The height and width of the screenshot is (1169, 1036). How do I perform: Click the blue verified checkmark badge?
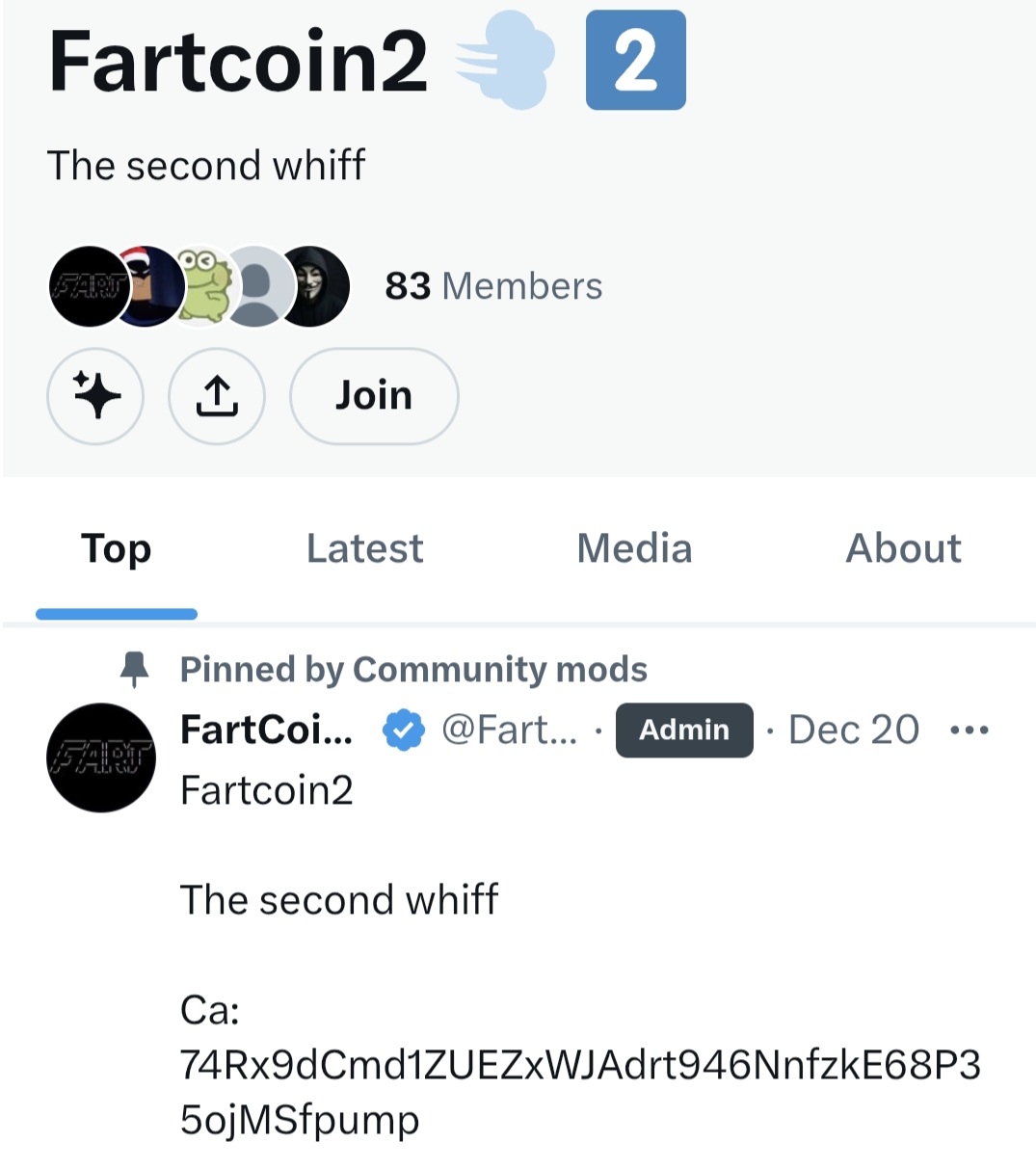click(402, 730)
